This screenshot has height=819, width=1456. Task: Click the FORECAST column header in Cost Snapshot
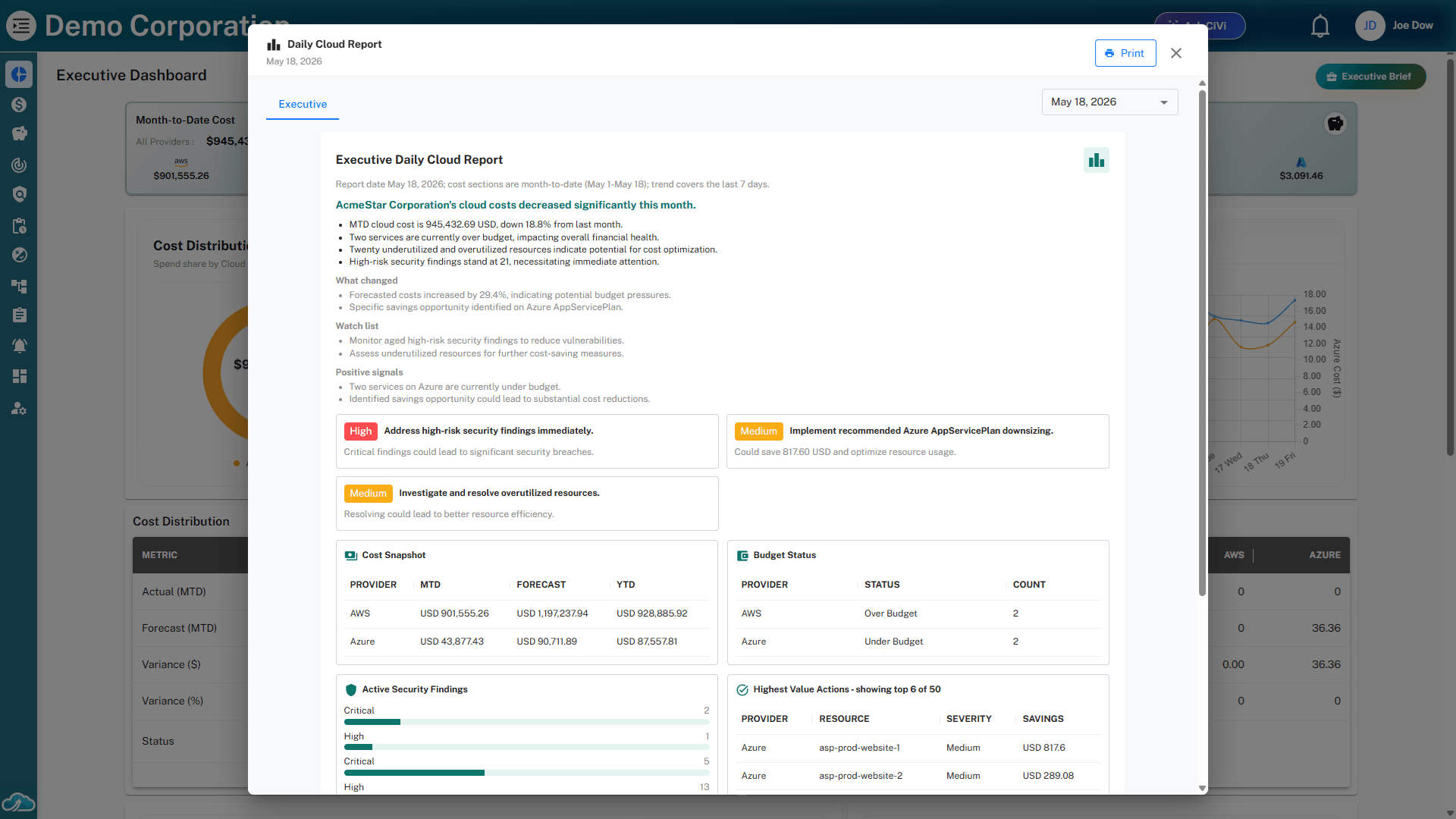pyautogui.click(x=541, y=585)
